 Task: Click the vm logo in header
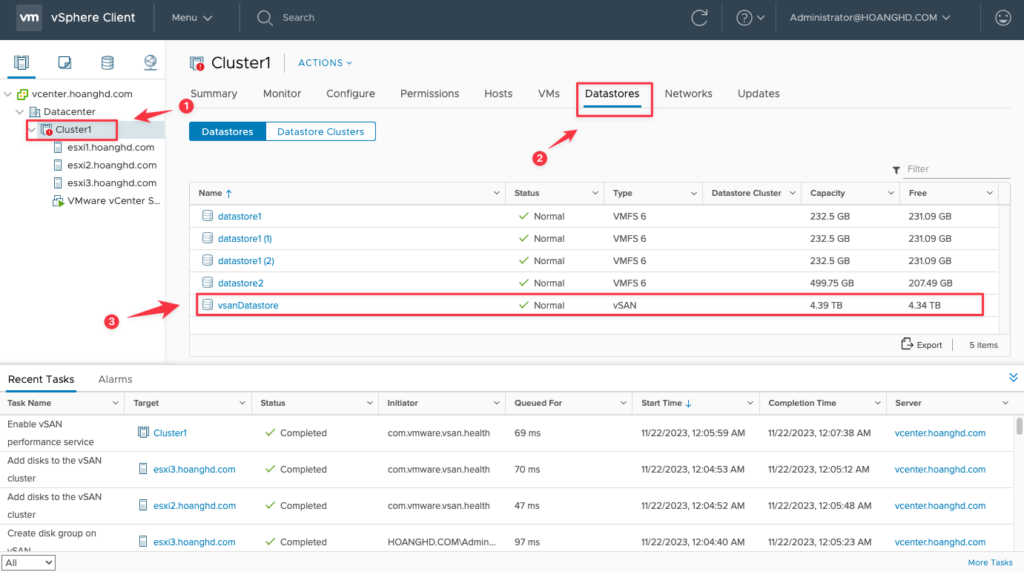click(29, 18)
